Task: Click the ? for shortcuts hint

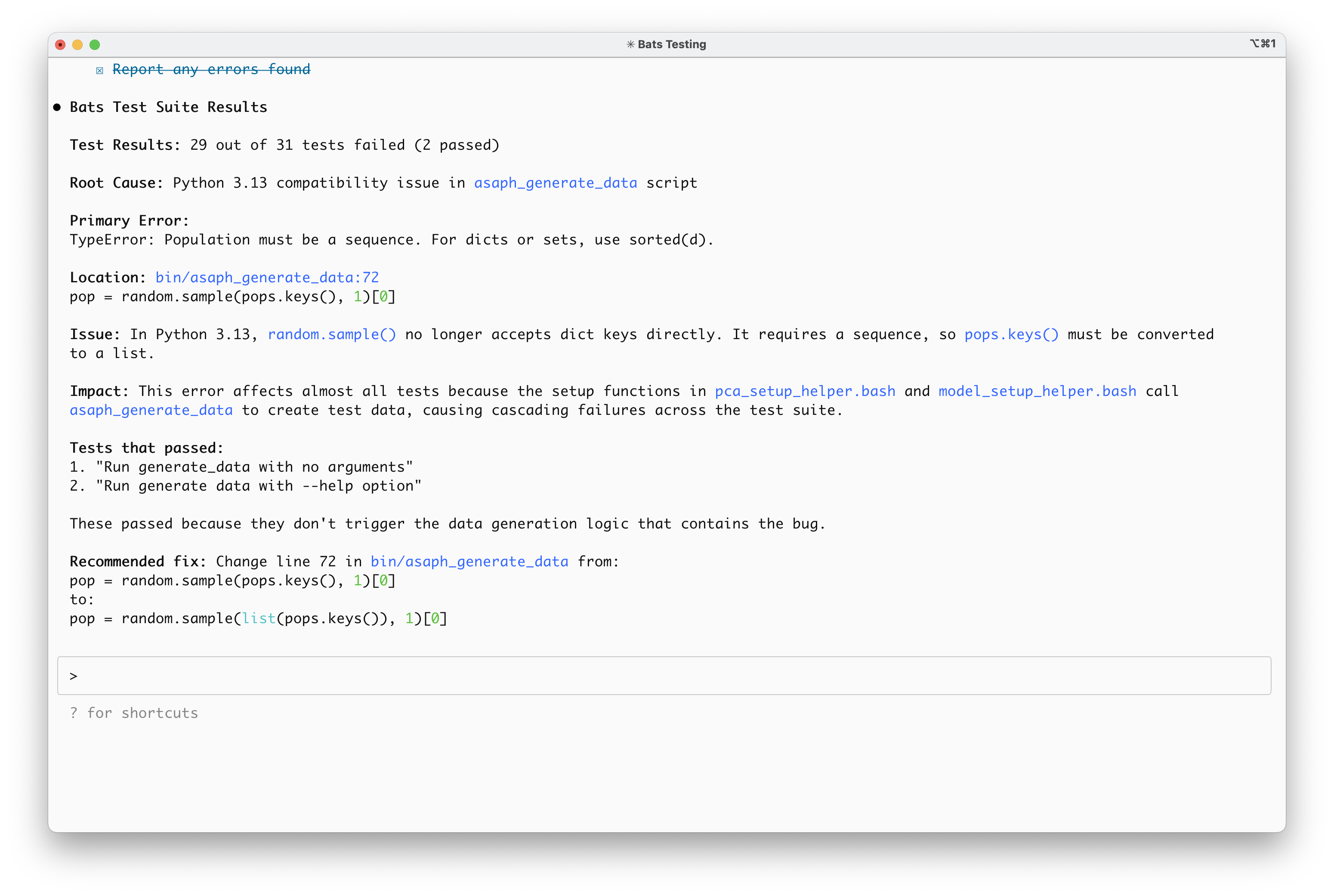Action: click(134, 713)
